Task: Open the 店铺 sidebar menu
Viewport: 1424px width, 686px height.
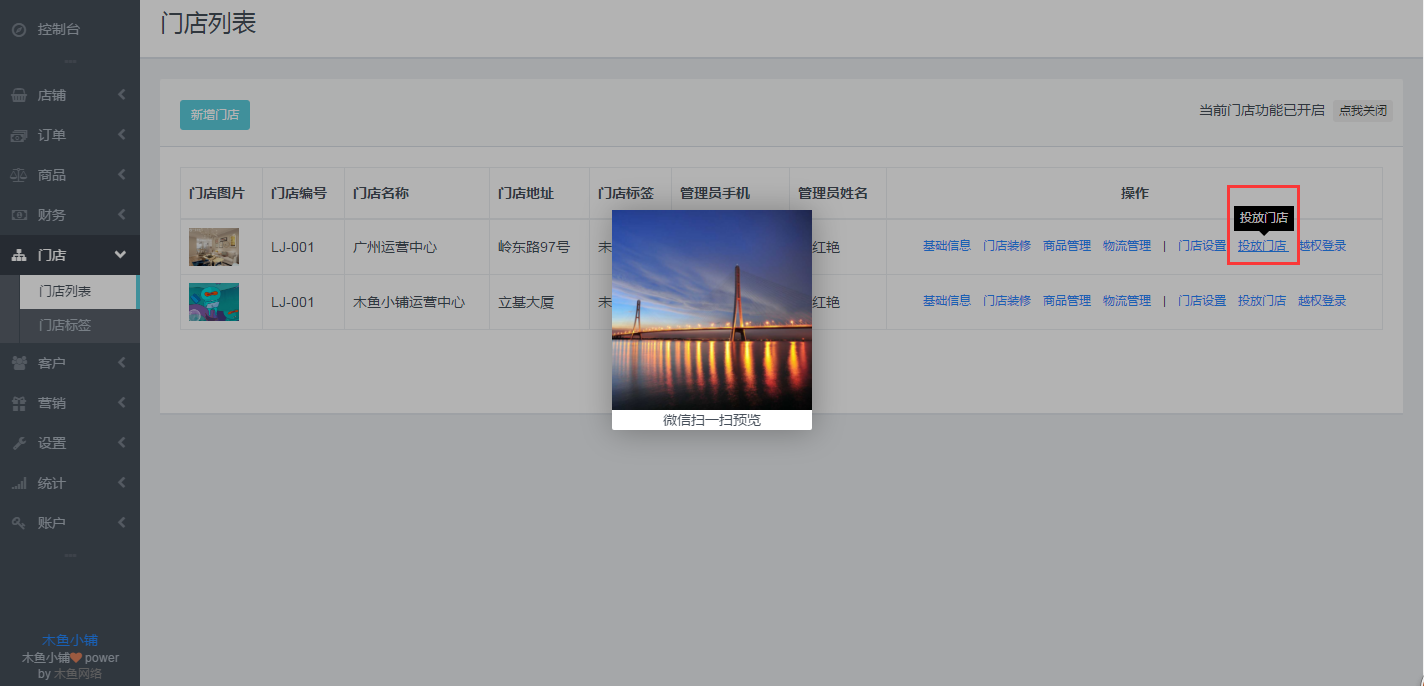Action: tap(70, 95)
